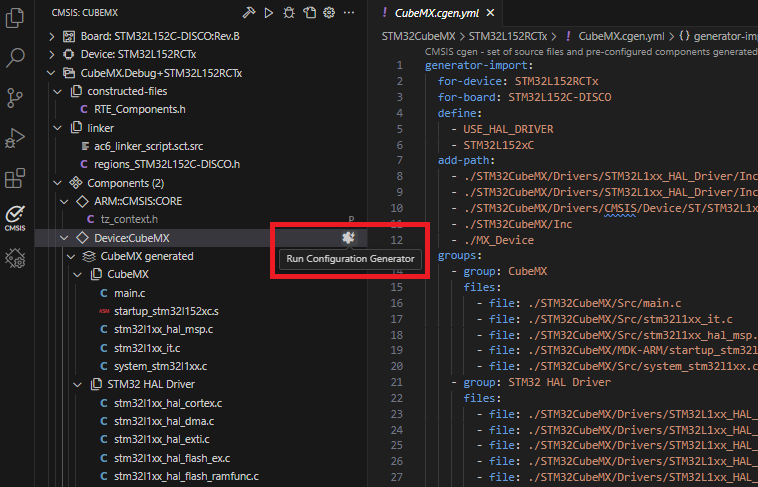Collapse the CubeMX file group

(77, 275)
